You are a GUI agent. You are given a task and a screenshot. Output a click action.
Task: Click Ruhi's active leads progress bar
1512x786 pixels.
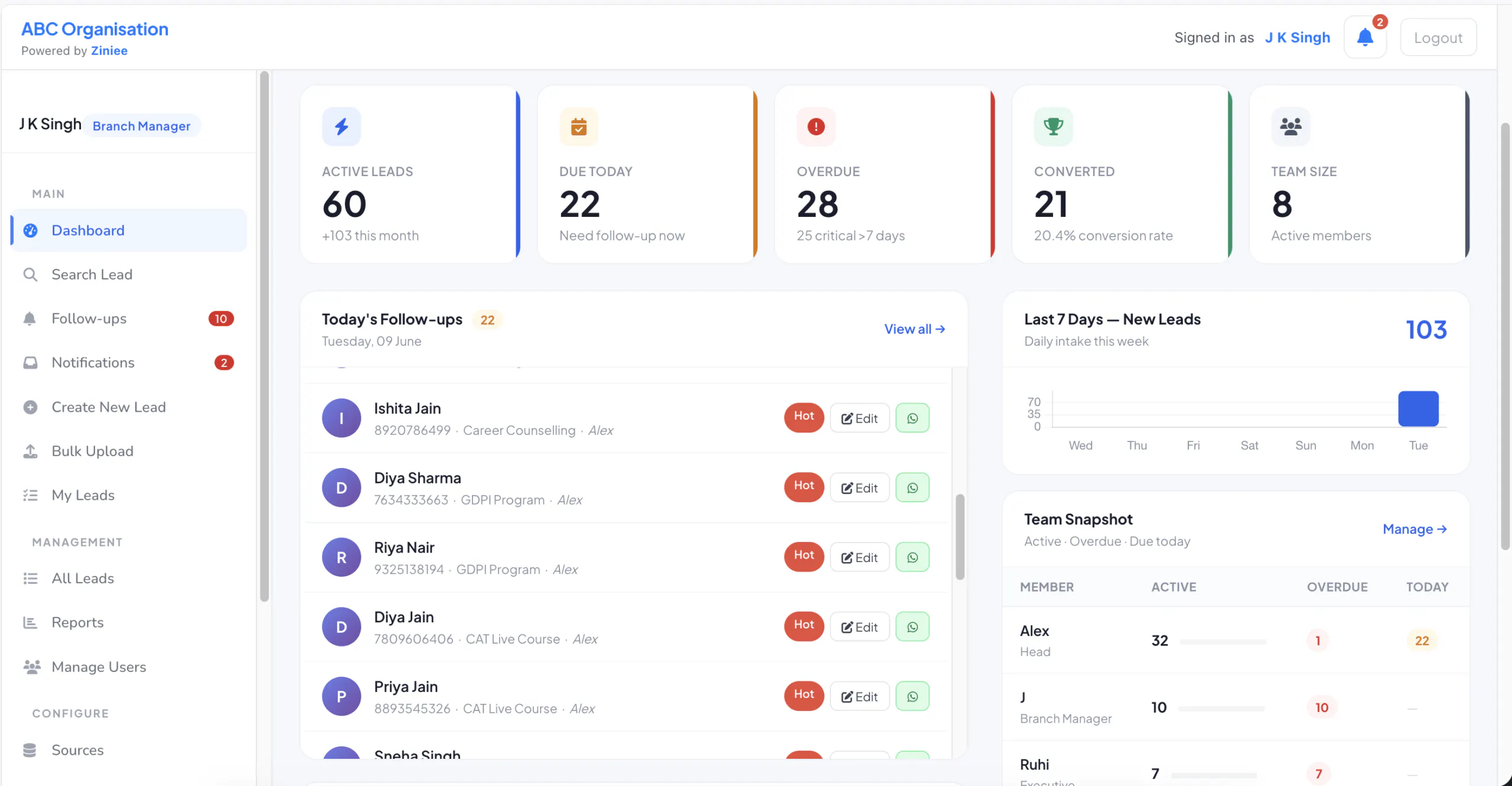coord(1214,775)
